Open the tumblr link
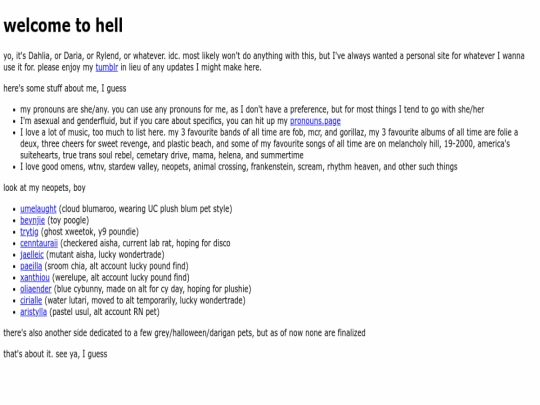 [107, 67]
